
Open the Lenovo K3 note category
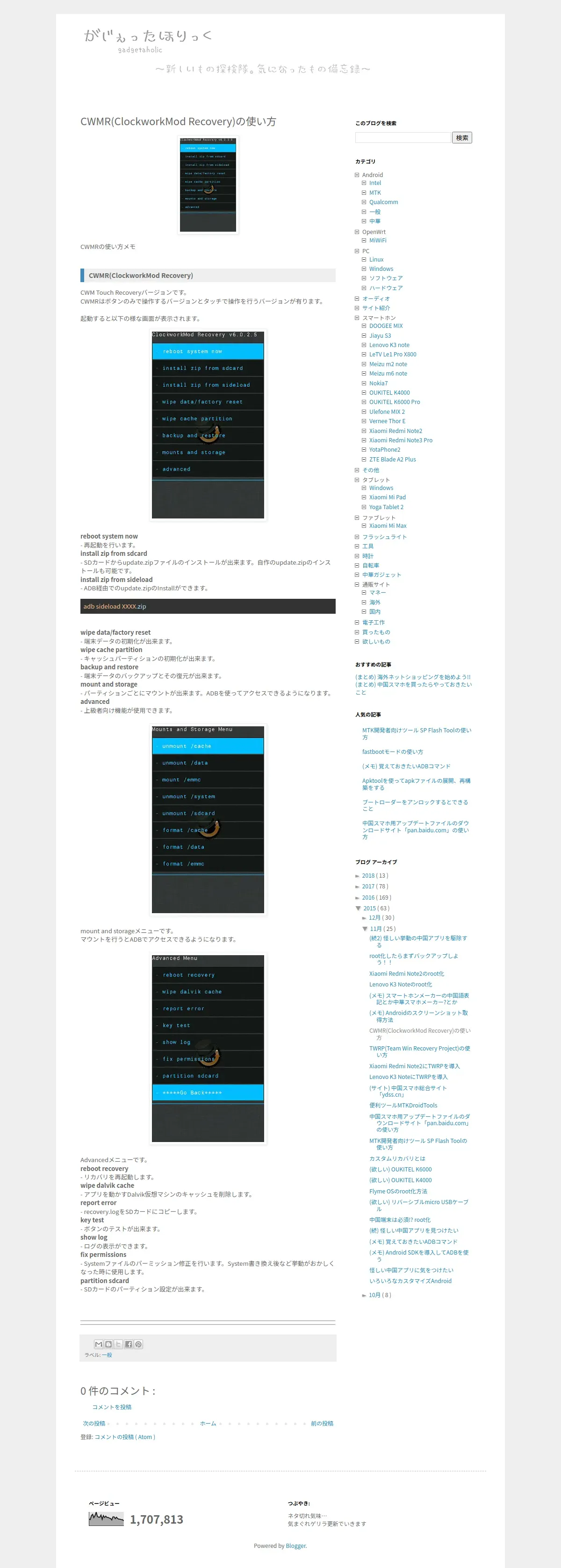(x=389, y=345)
